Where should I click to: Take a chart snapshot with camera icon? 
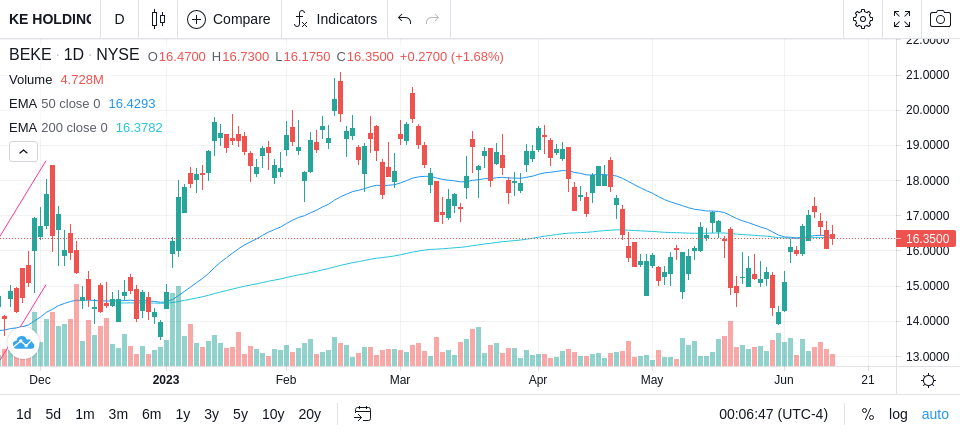point(940,19)
